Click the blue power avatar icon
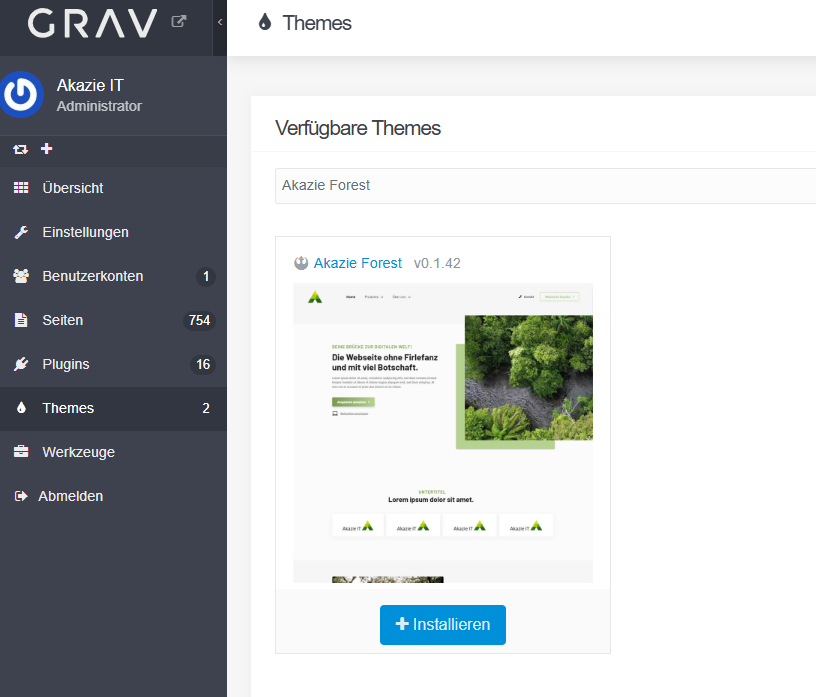816x697 pixels. pos(20,95)
